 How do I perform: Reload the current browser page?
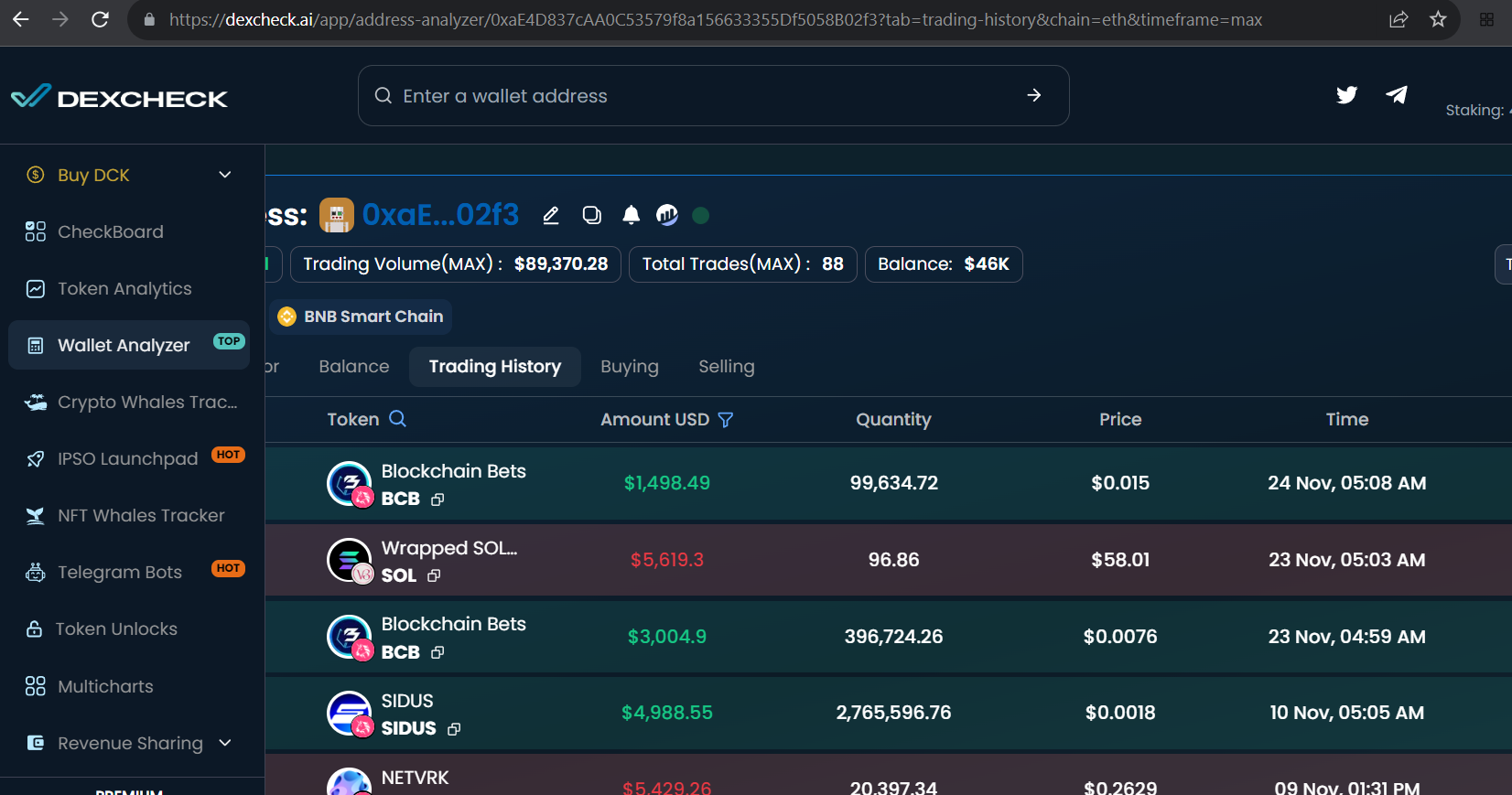[x=101, y=19]
